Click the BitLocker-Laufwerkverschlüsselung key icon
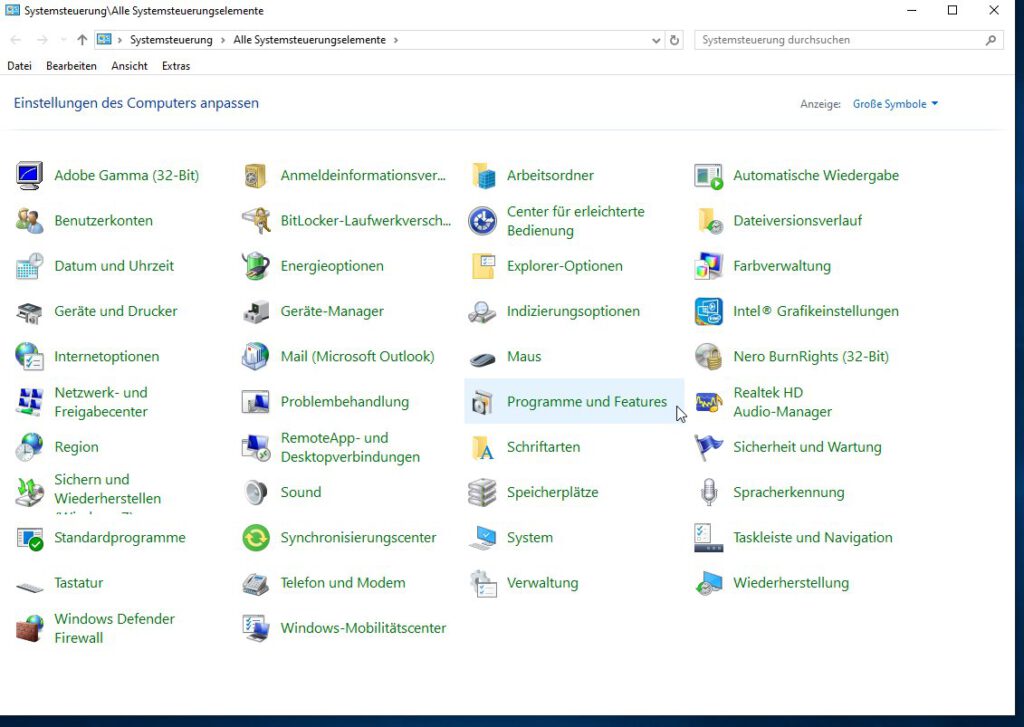This screenshot has width=1024, height=727. [255, 221]
